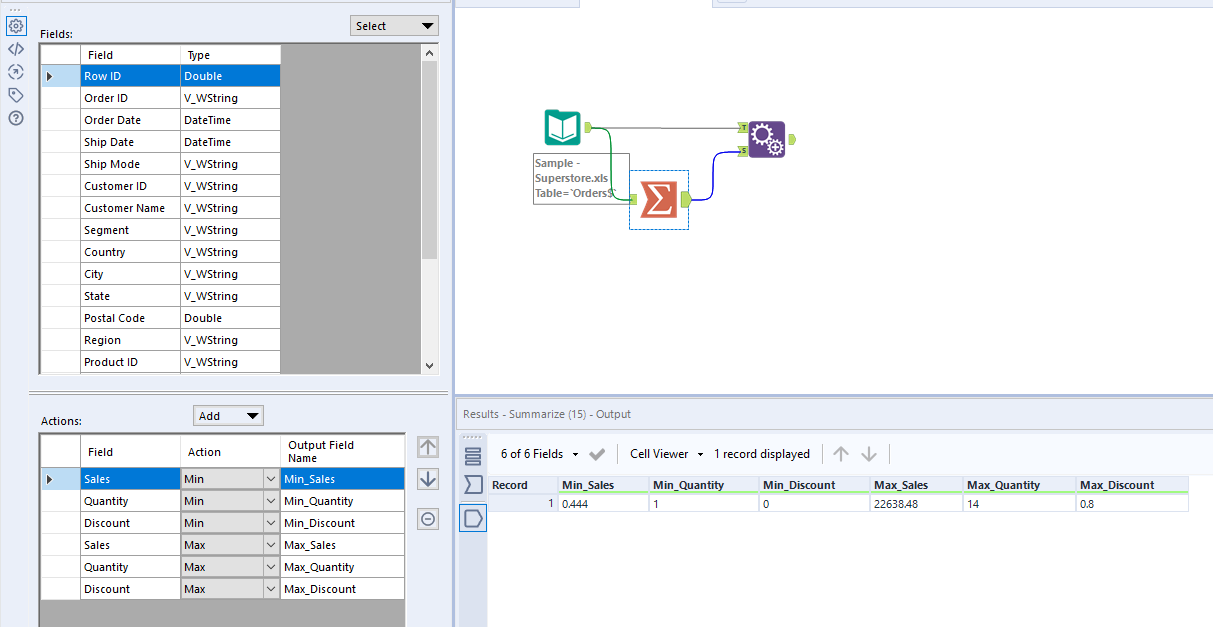Open the Cell Viewer dropdown
1213x627 pixels.
tap(665, 453)
